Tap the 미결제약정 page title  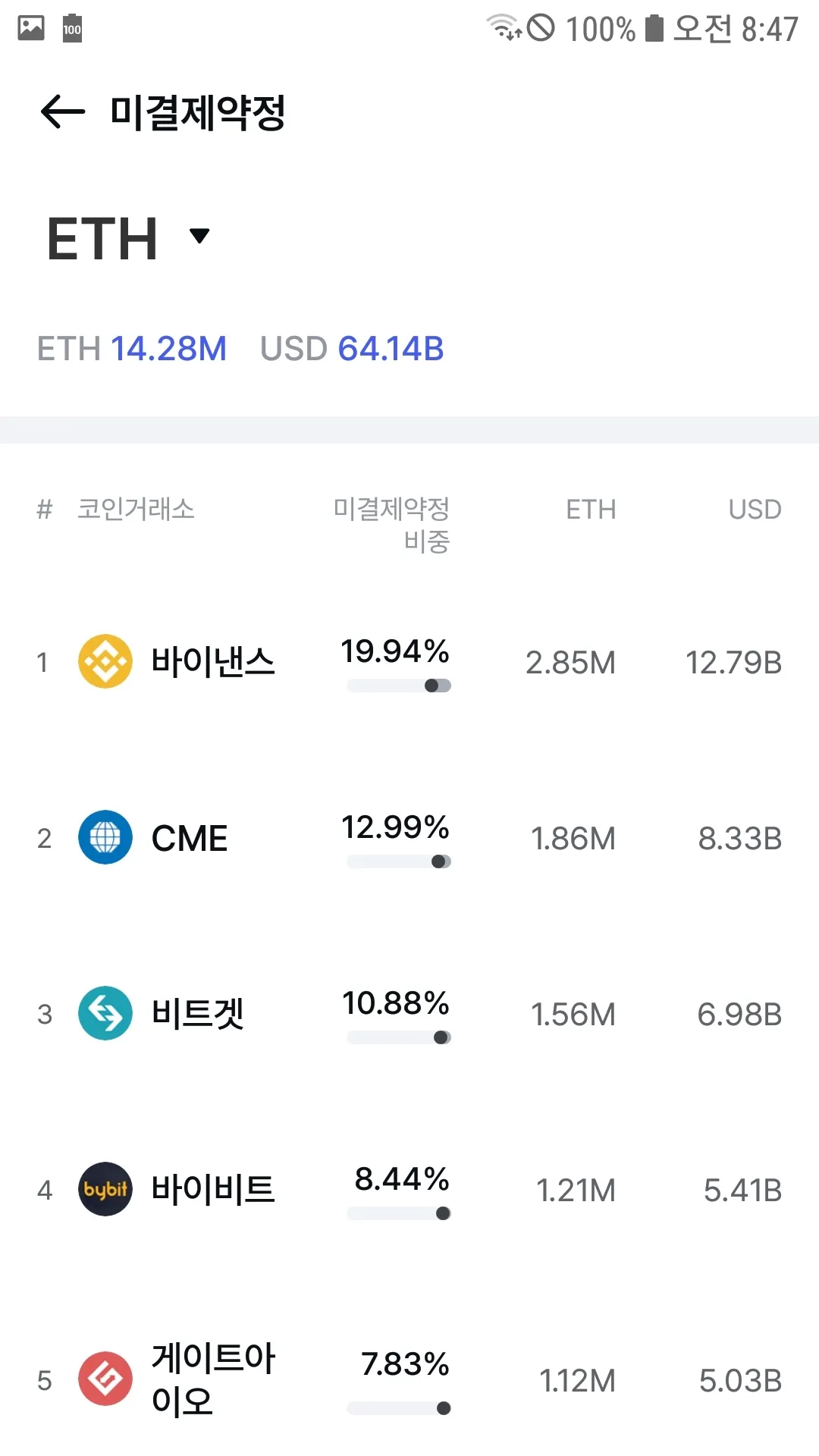[x=197, y=112]
